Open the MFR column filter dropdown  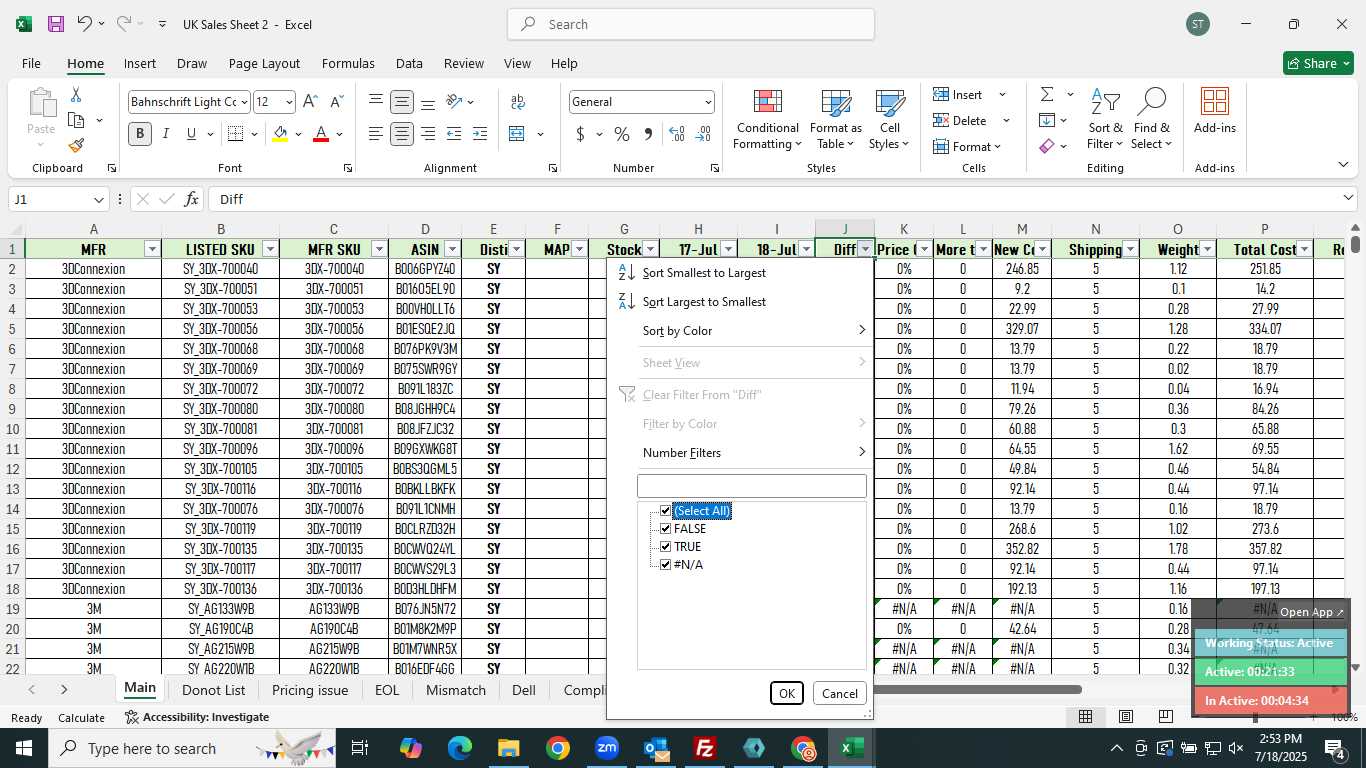pyautogui.click(x=152, y=249)
